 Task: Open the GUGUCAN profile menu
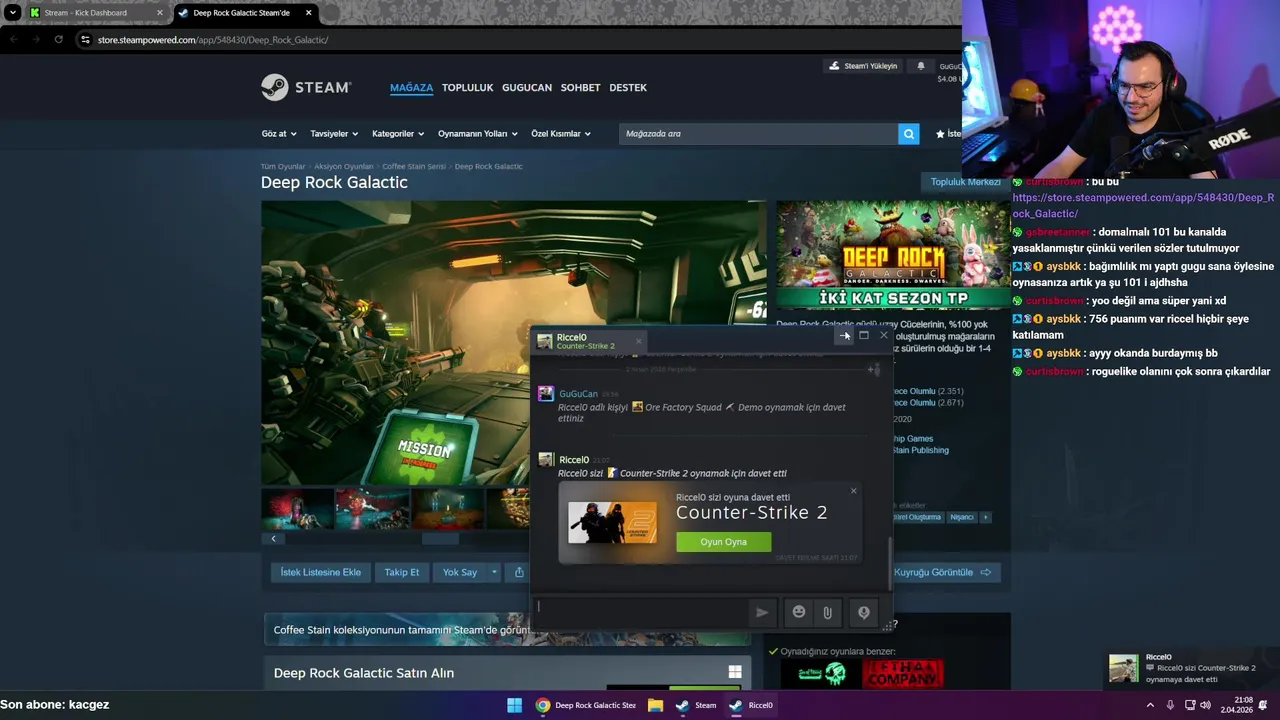526,87
